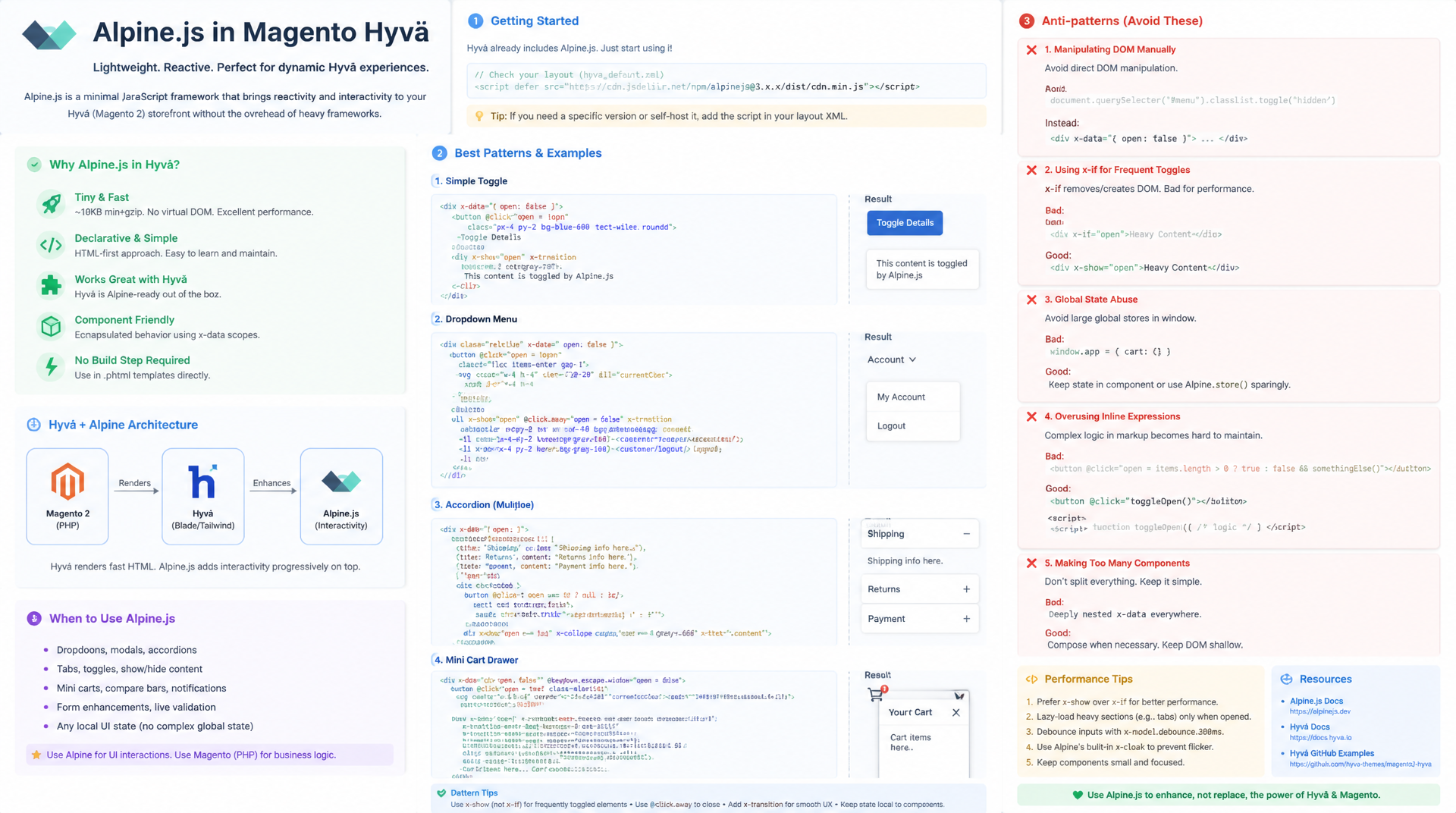Click the Alpine.js logo in architecture diagram
The width and height of the screenshot is (1456, 813).
click(341, 481)
